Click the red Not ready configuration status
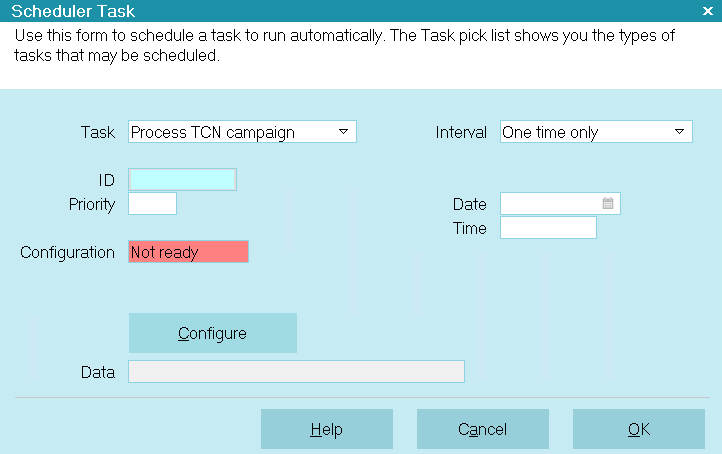 click(188, 251)
